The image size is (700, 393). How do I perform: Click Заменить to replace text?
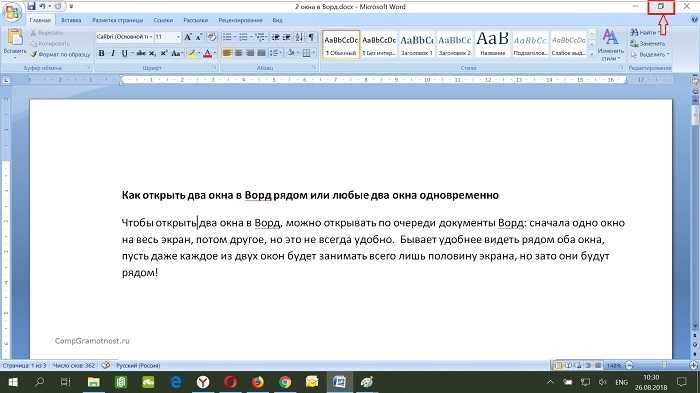[647, 43]
